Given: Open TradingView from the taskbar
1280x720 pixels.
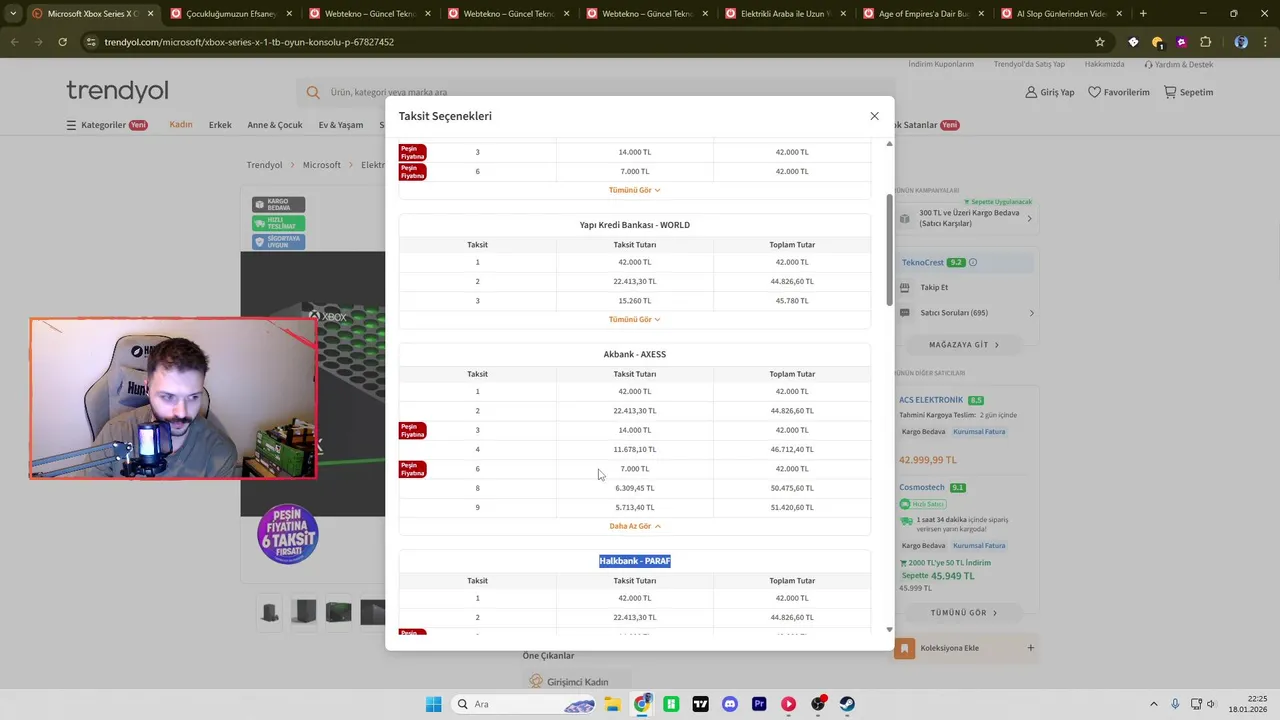Looking at the screenshot, I should (700, 704).
